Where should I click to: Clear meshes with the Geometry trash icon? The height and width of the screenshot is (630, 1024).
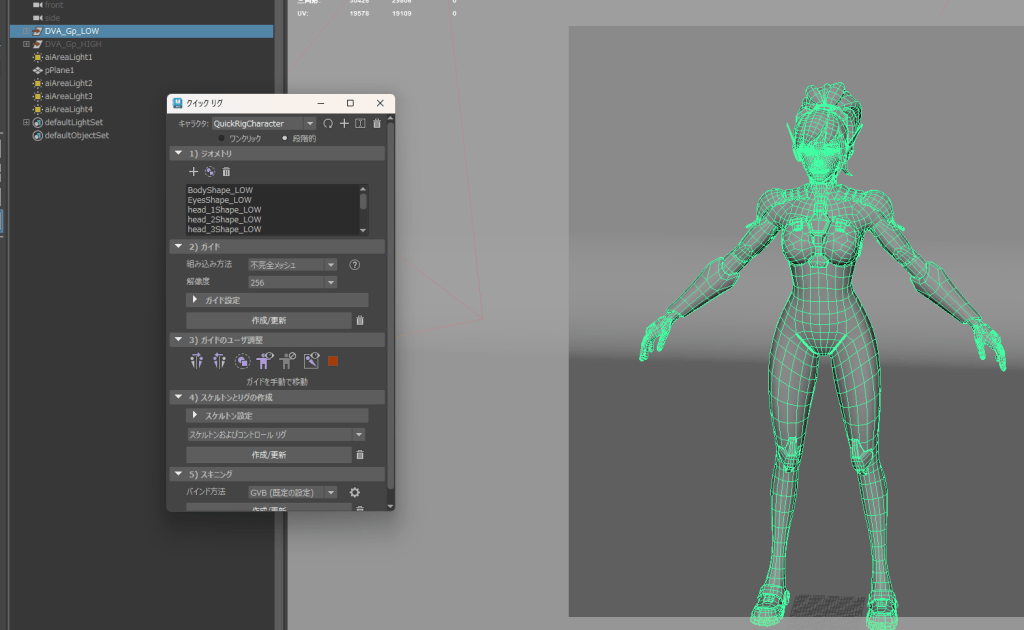tap(226, 172)
